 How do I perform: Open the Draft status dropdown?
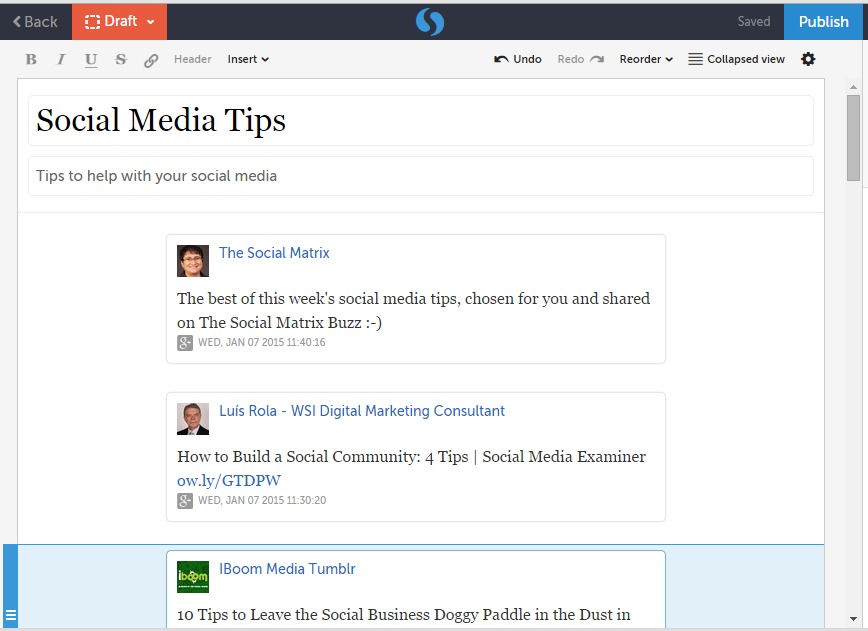coord(119,21)
